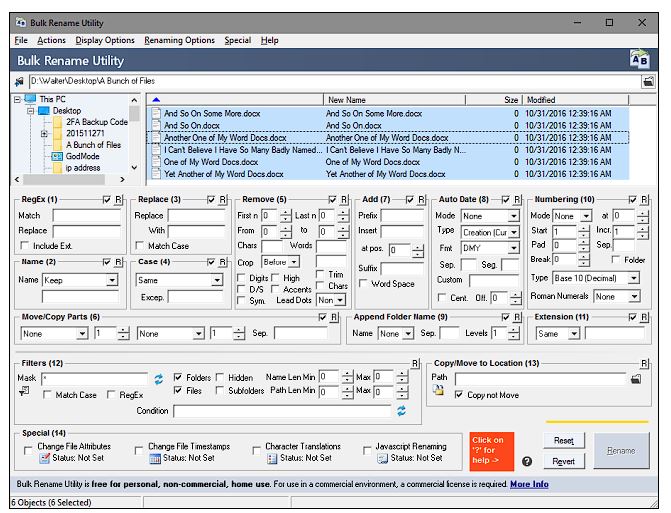The image size is (671, 513).
Task: Collapse the This PC tree node
Action: (x=17, y=99)
